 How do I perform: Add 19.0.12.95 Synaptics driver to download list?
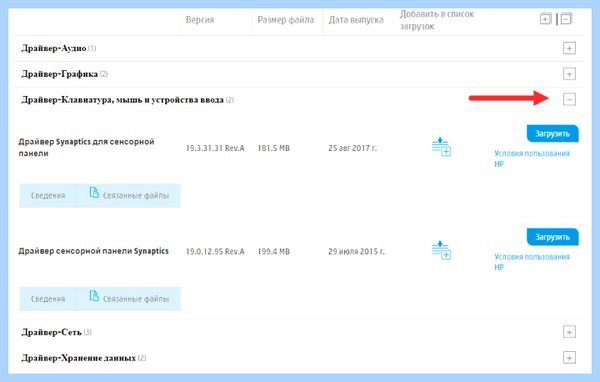442,250
